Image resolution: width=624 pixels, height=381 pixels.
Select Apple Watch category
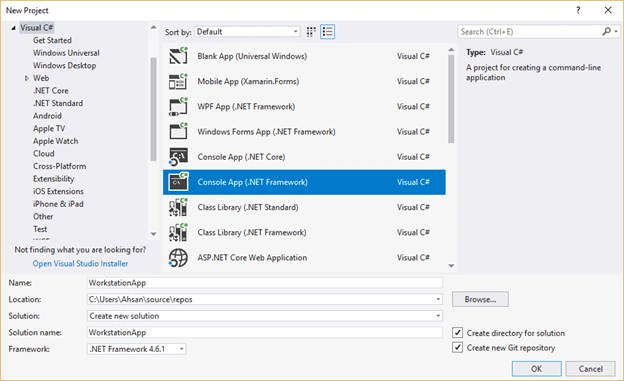click(55, 141)
